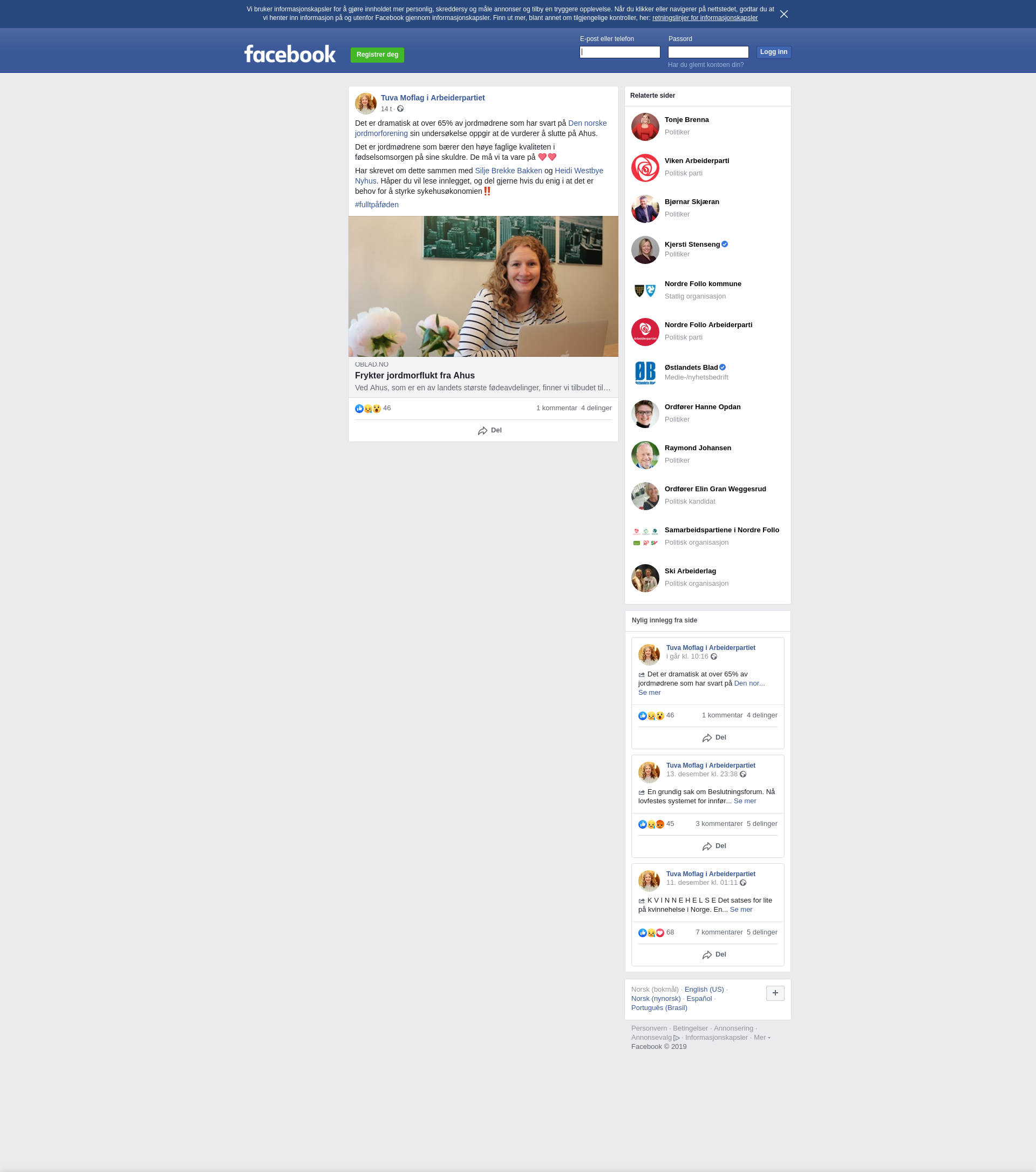
Task: Open Nordre Follo Arbeiderparti logo
Action: (645, 332)
